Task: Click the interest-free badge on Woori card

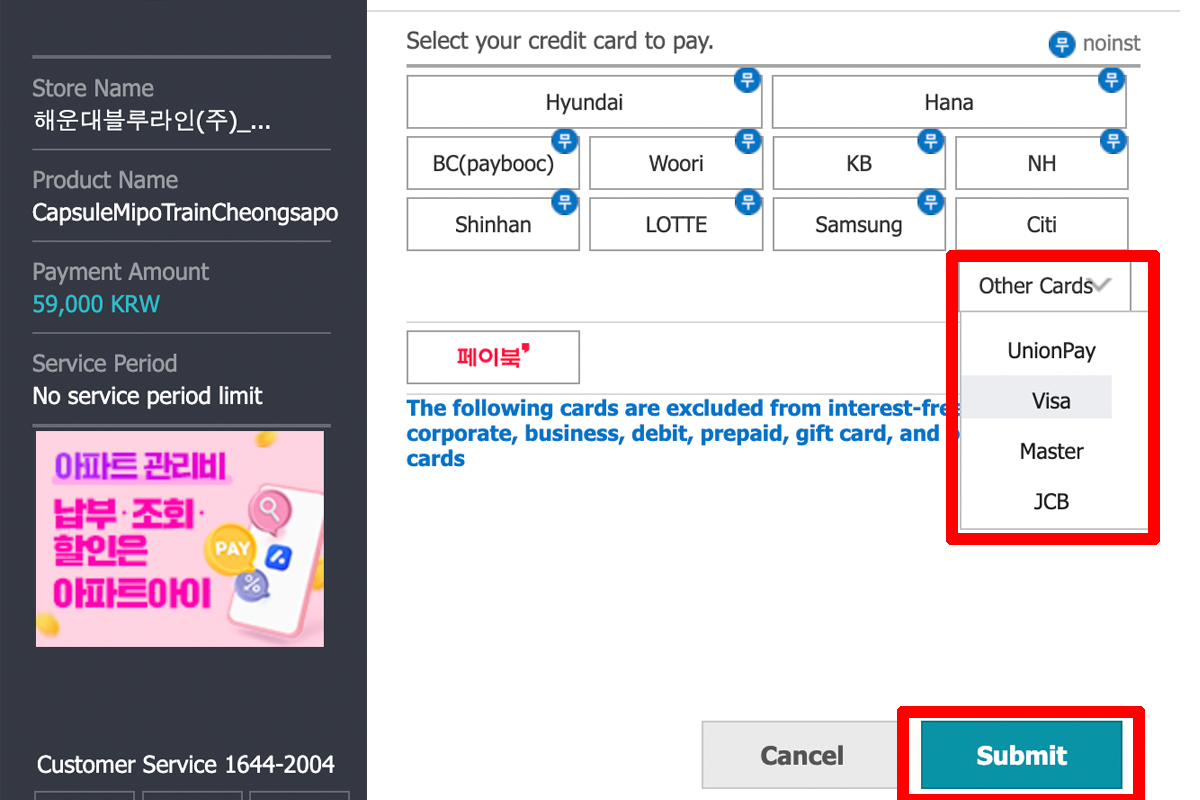Action: [747, 142]
